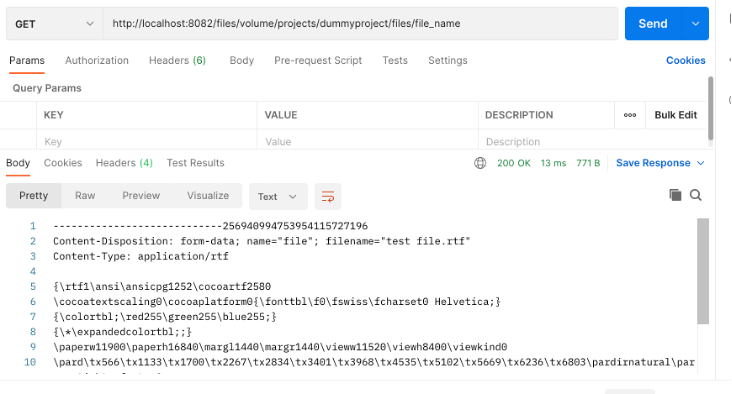Select the Pretty view
Screen dimensions: 732x394
[34, 196]
